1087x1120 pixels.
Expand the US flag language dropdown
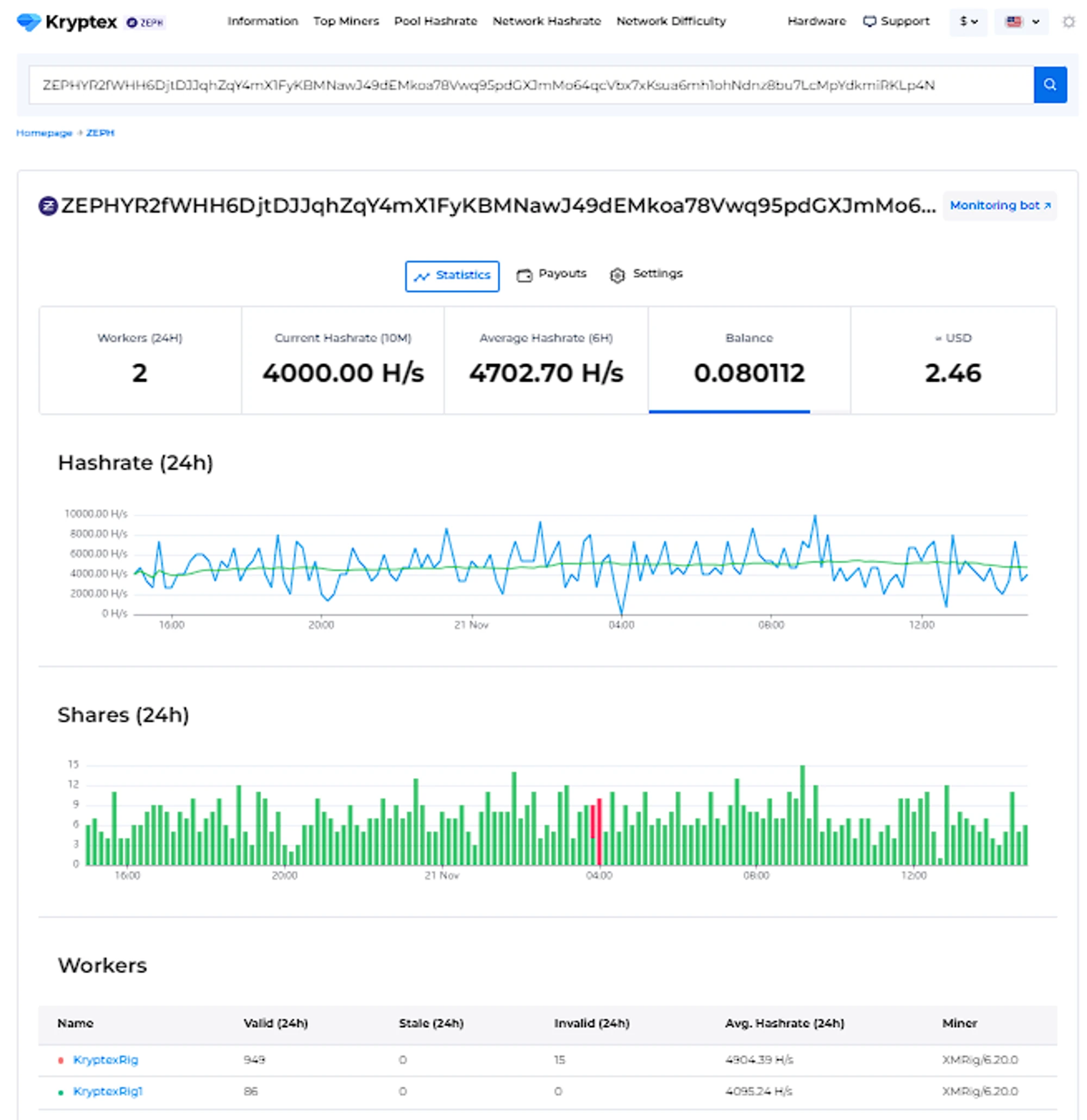tap(1021, 22)
